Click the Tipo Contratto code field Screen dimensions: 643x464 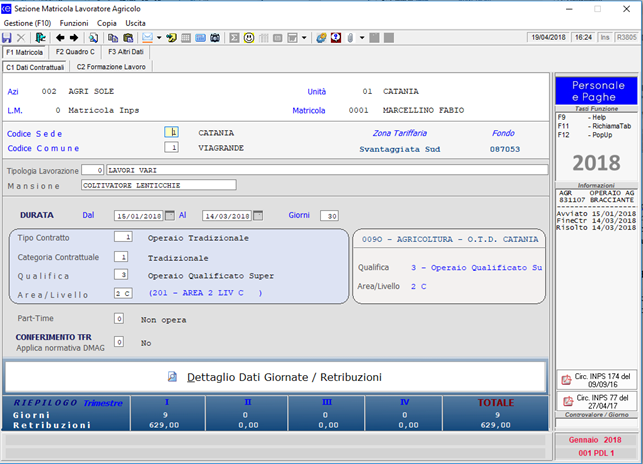pos(122,238)
